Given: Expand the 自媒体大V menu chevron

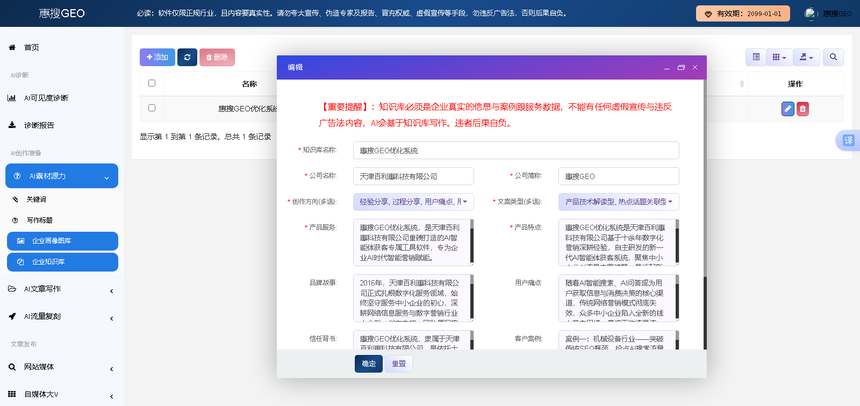Looking at the screenshot, I should pos(111,396).
